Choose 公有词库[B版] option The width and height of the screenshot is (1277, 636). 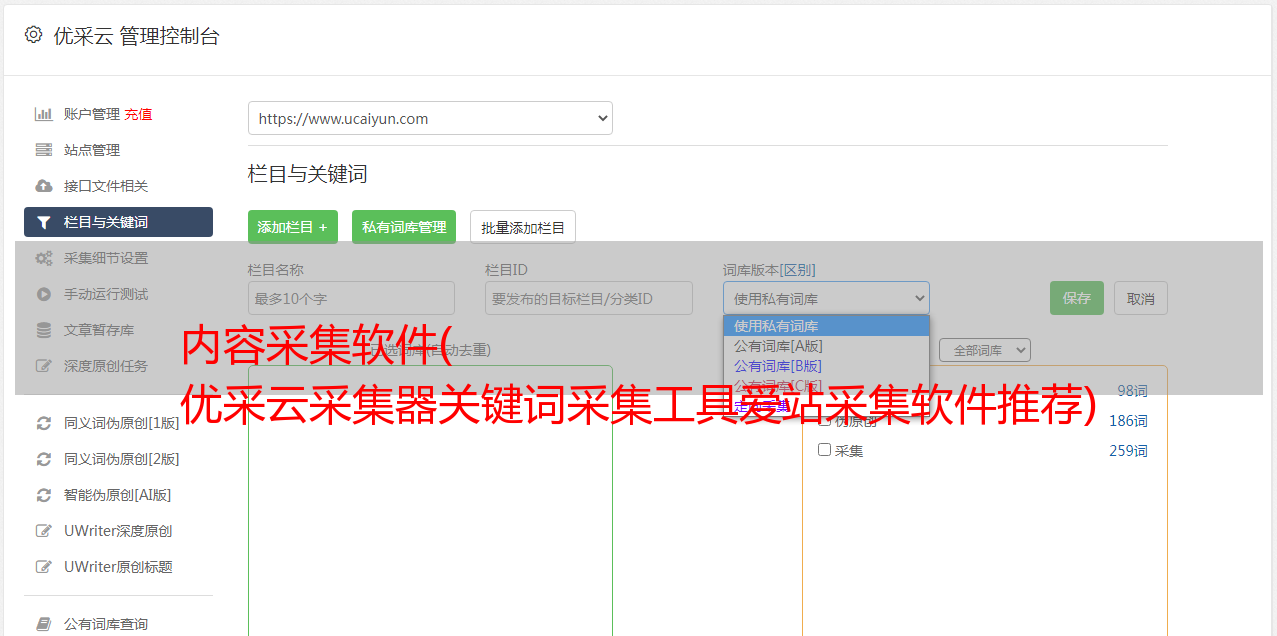pos(826,366)
